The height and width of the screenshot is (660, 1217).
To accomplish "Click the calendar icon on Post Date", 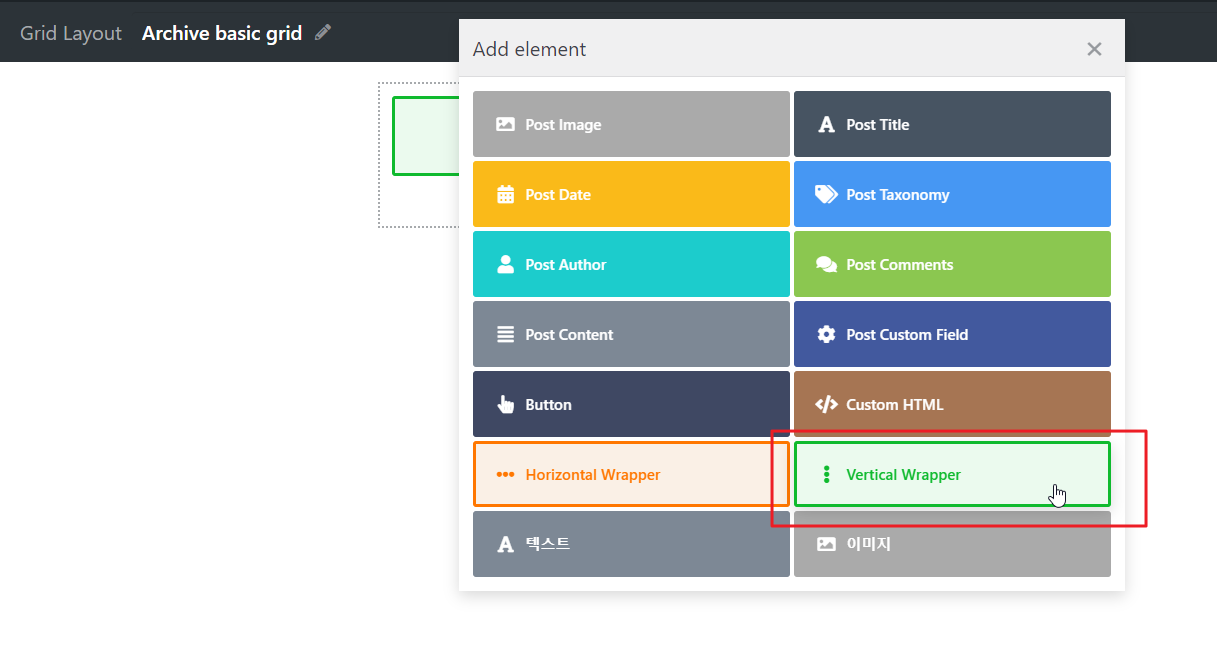I will [505, 195].
